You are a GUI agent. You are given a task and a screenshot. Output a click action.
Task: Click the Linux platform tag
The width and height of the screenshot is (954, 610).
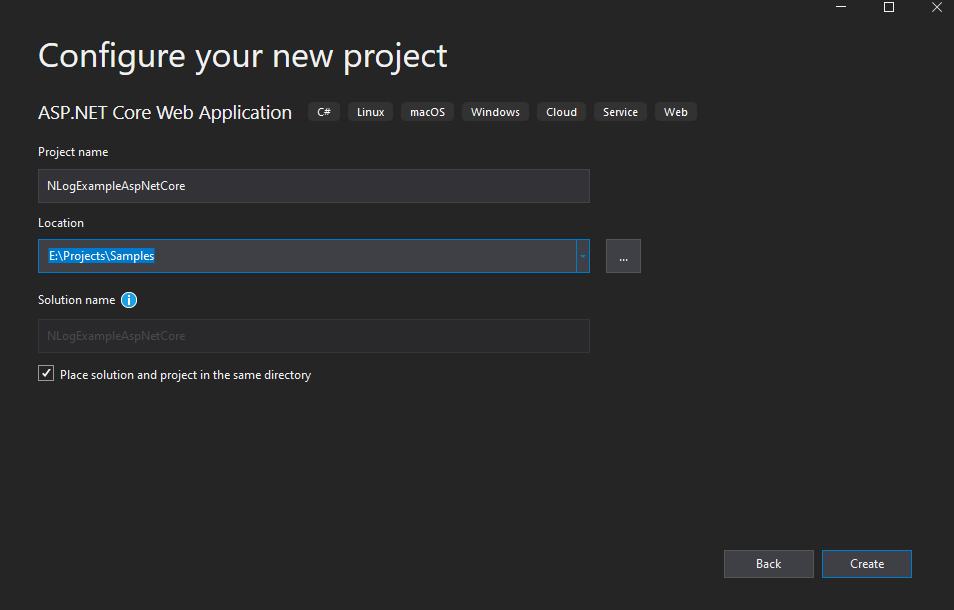tap(371, 112)
